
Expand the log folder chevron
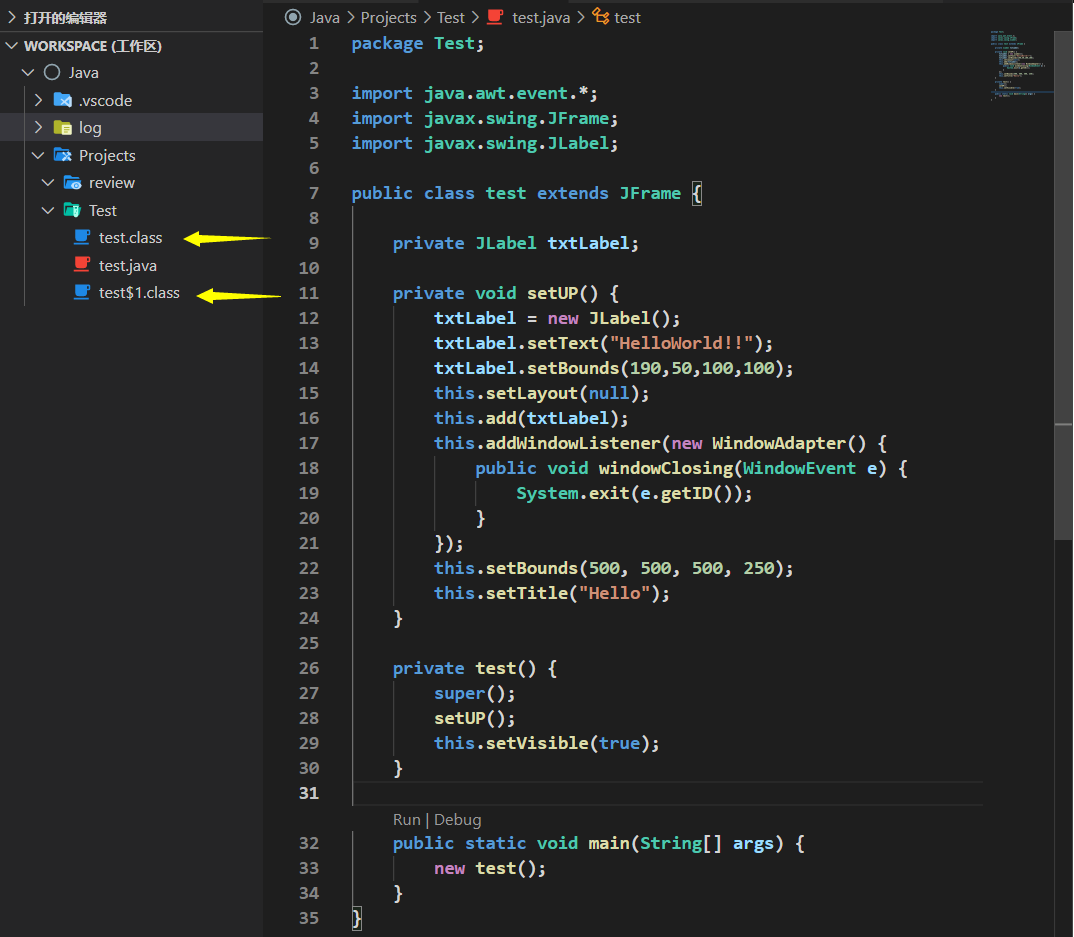tap(38, 127)
